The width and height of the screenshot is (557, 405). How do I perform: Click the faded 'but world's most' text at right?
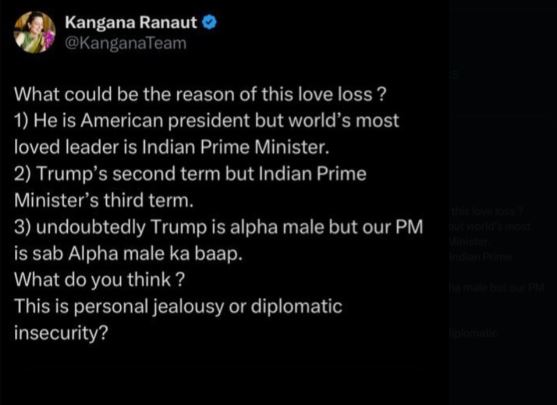[x=490, y=227]
